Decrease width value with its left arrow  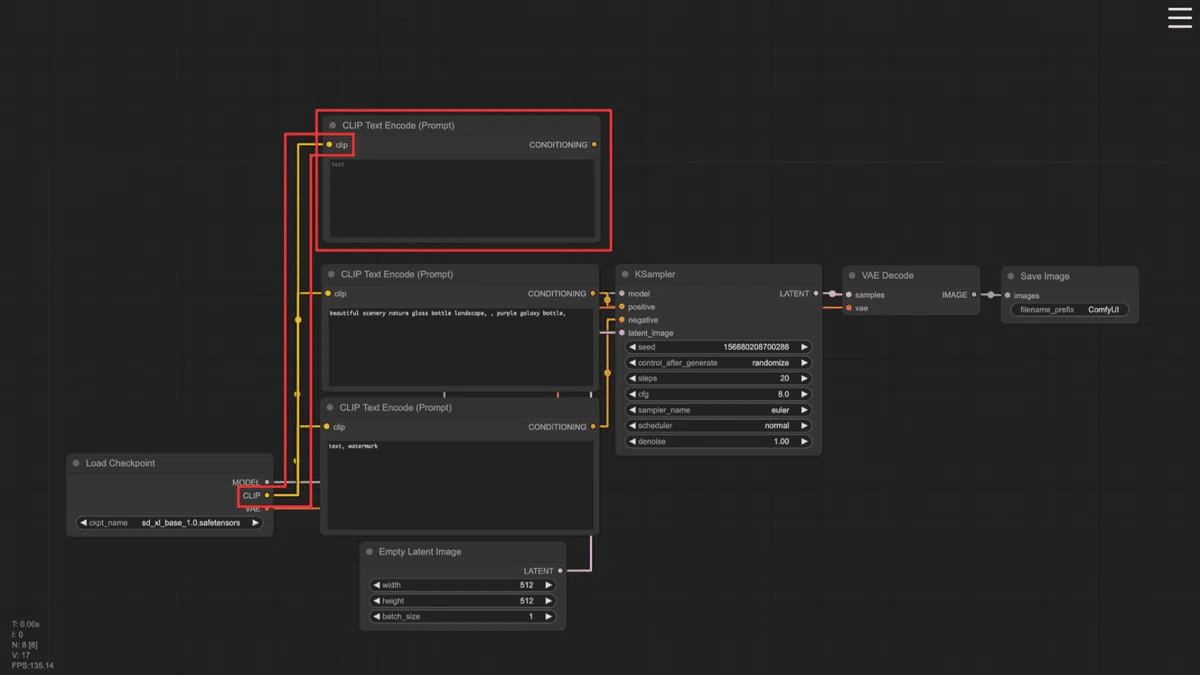tap(376, 585)
